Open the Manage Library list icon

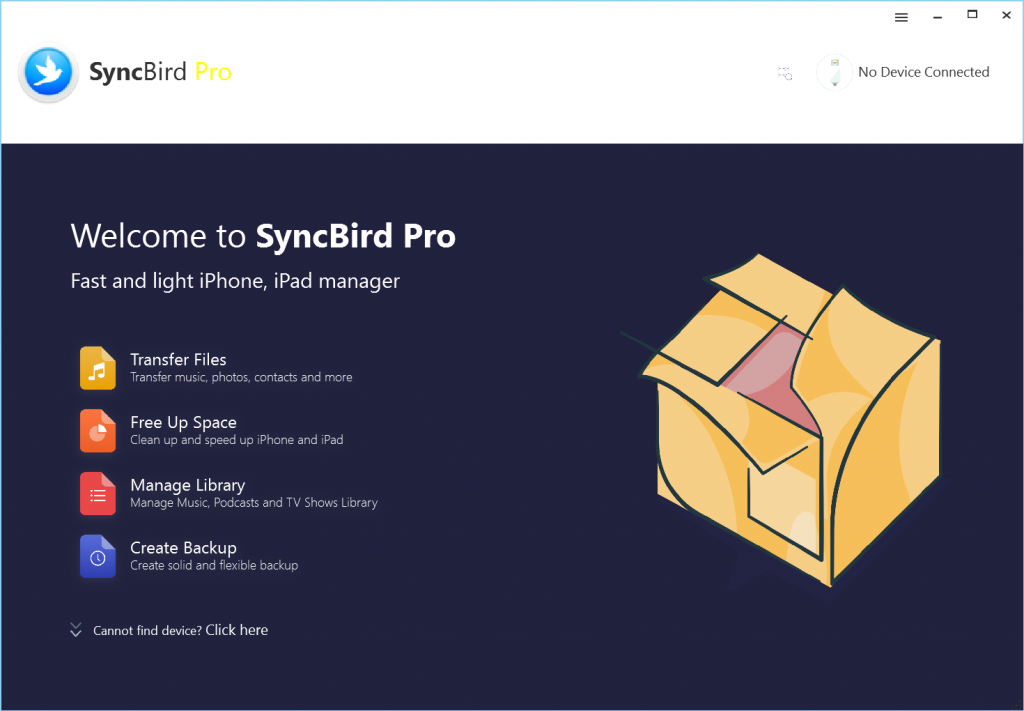pyautogui.click(x=98, y=493)
